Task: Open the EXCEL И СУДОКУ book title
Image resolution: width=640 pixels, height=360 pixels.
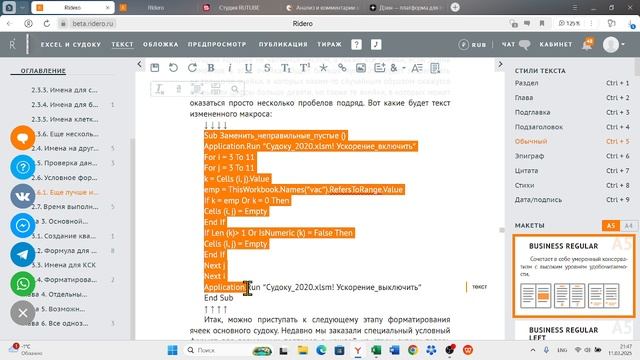Action: [71, 44]
